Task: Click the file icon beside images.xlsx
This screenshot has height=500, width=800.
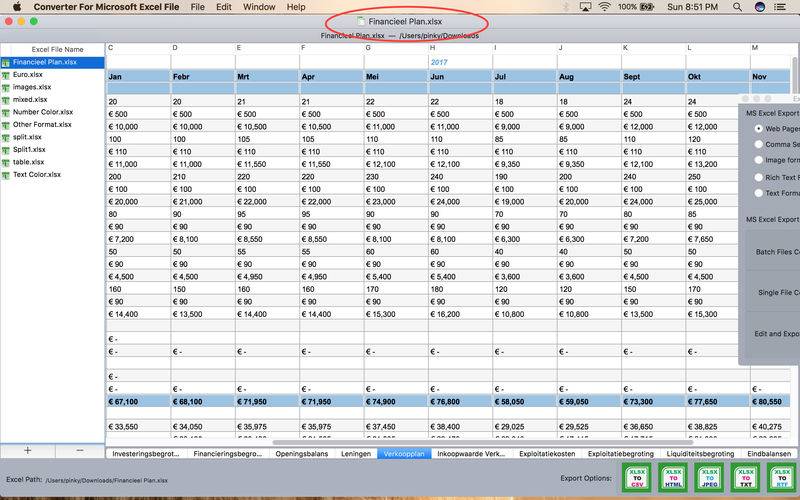Action: point(6,88)
